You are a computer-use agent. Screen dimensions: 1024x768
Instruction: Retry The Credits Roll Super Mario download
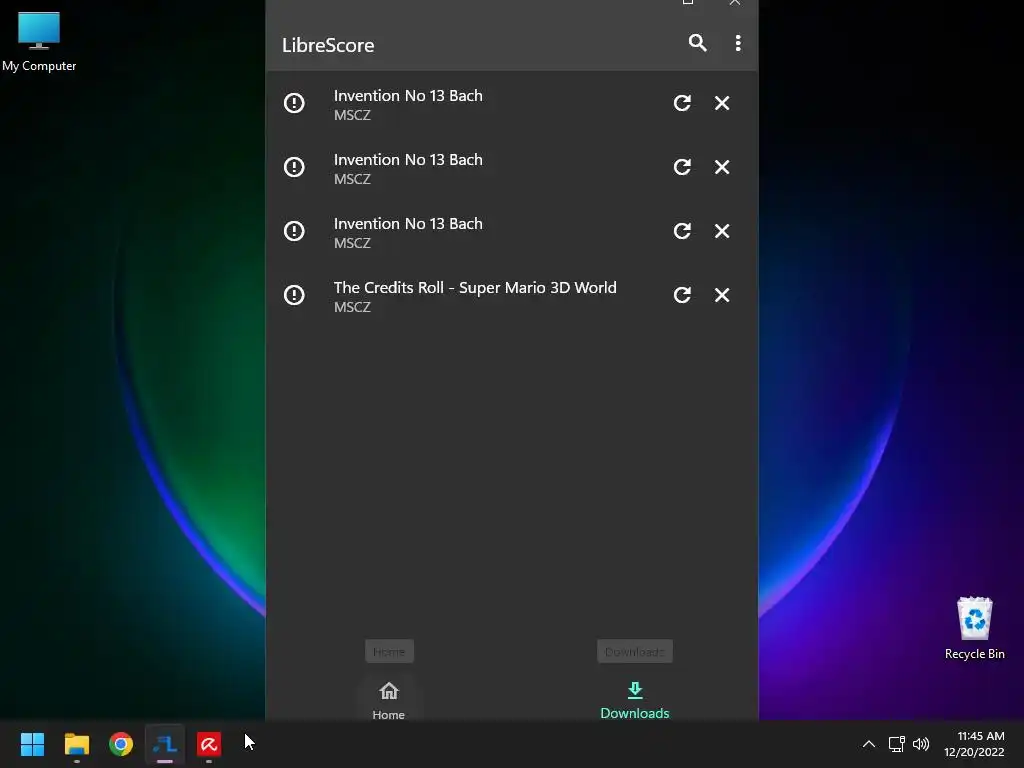(x=682, y=295)
